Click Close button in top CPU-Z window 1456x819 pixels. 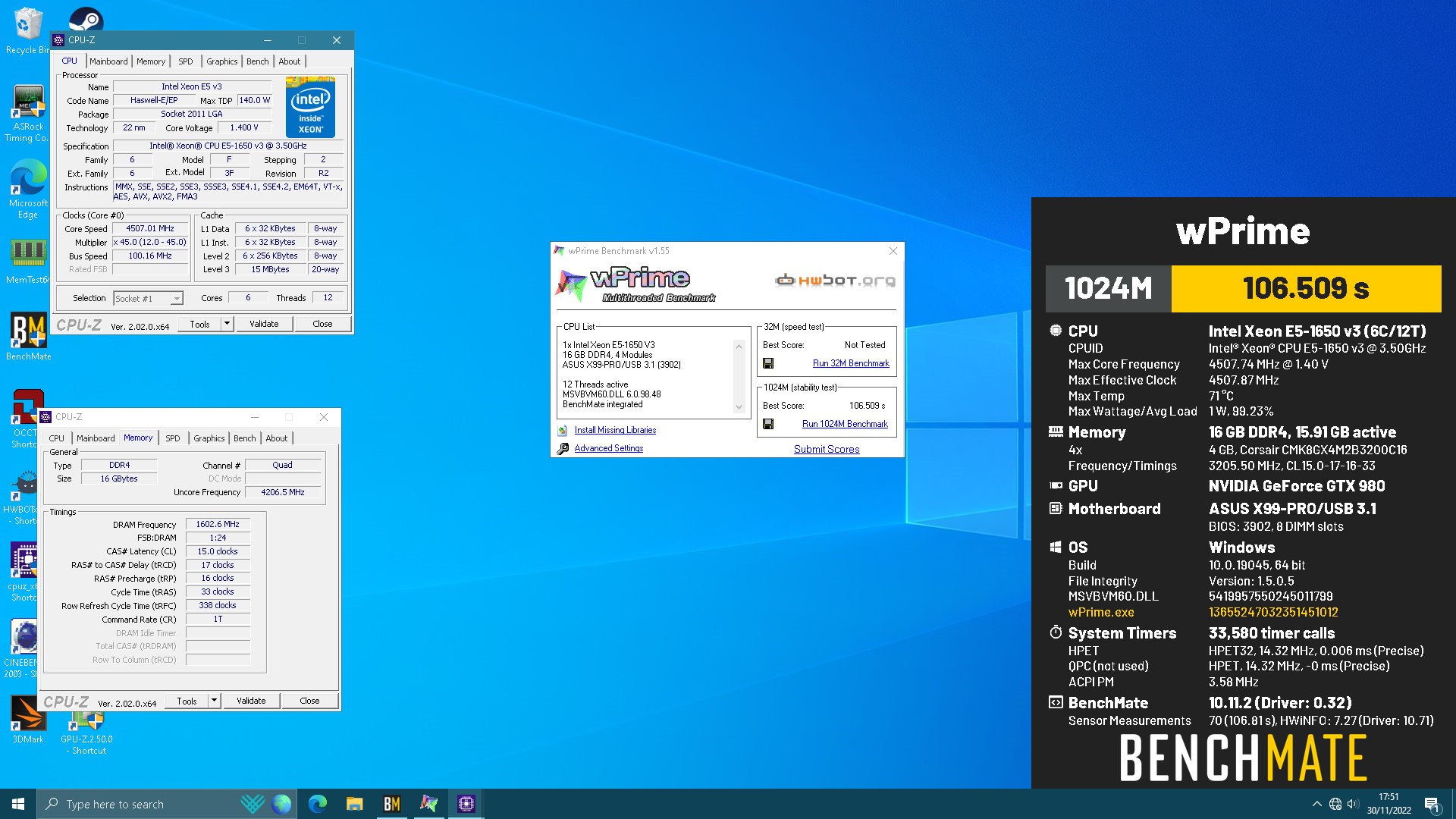point(322,324)
